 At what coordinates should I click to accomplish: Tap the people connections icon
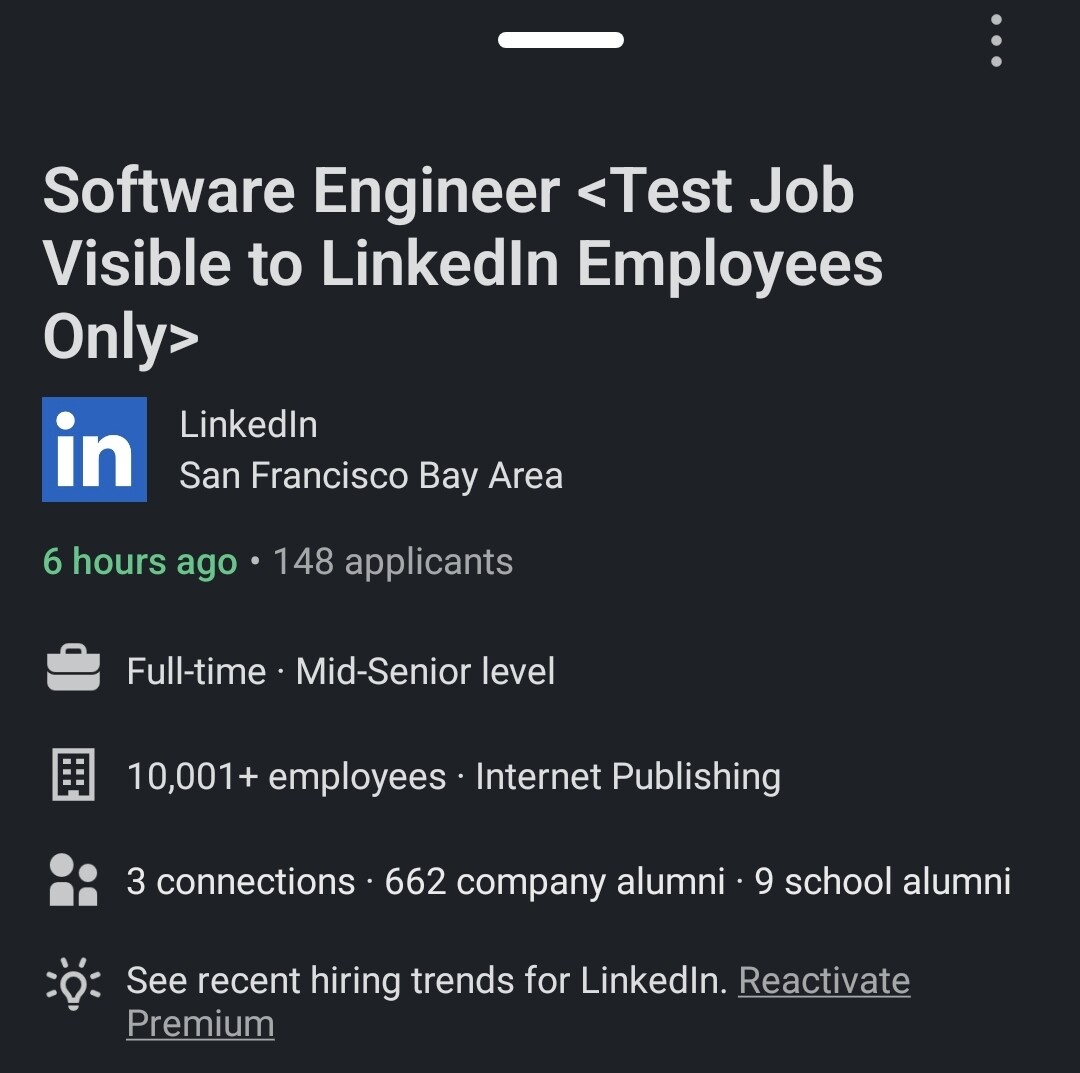pyautogui.click(x=74, y=880)
